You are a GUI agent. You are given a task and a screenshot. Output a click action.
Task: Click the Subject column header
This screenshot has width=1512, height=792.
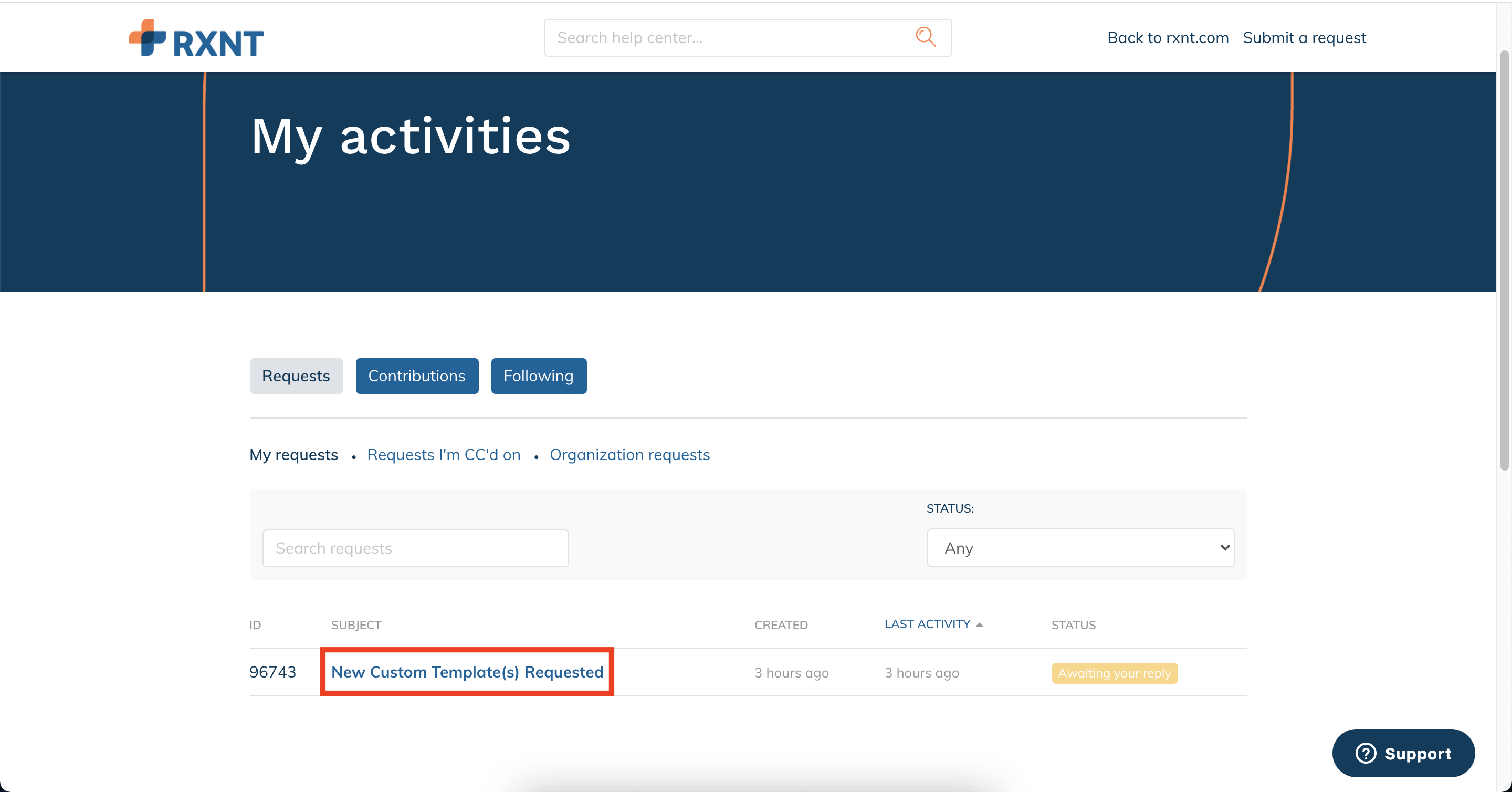point(356,624)
